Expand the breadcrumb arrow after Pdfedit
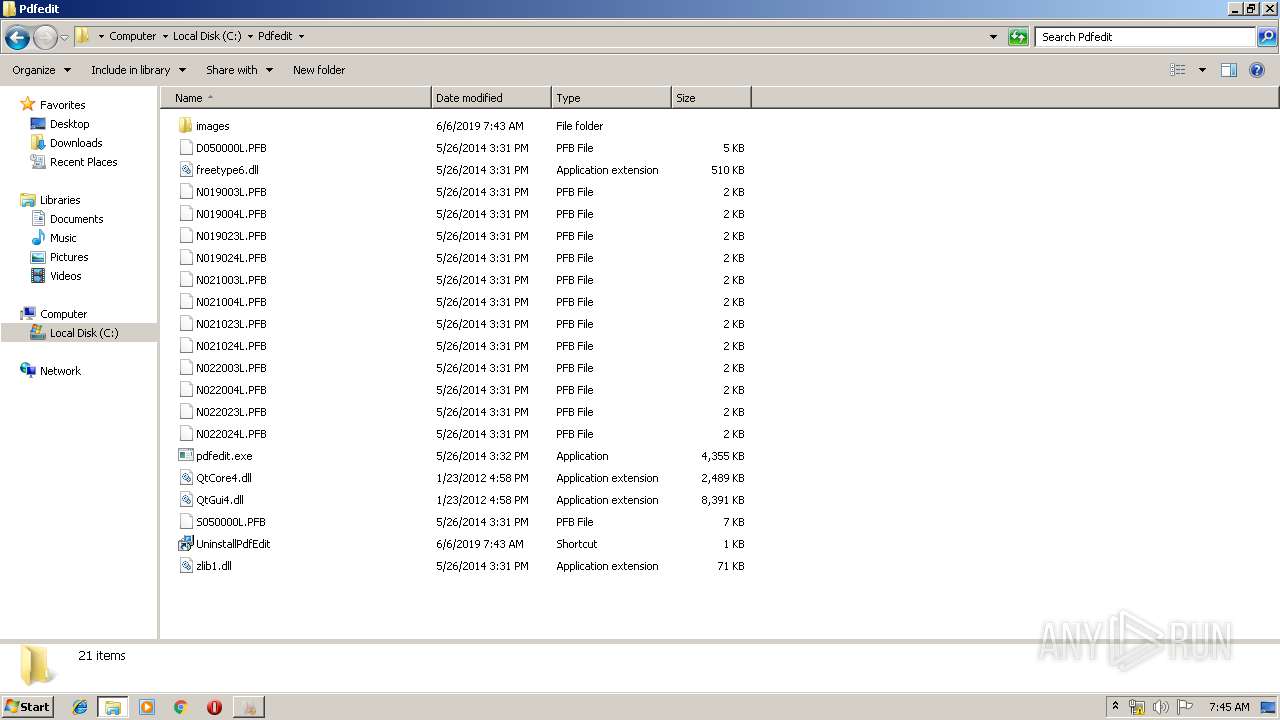The image size is (1280, 720). 301,37
